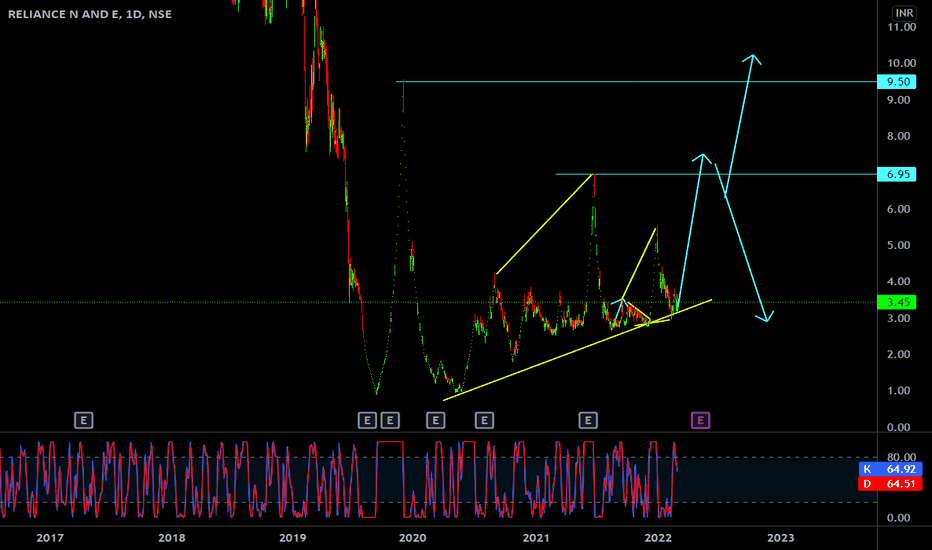
Task: Click the 11.00 price scale label
Action: [901, 27]
